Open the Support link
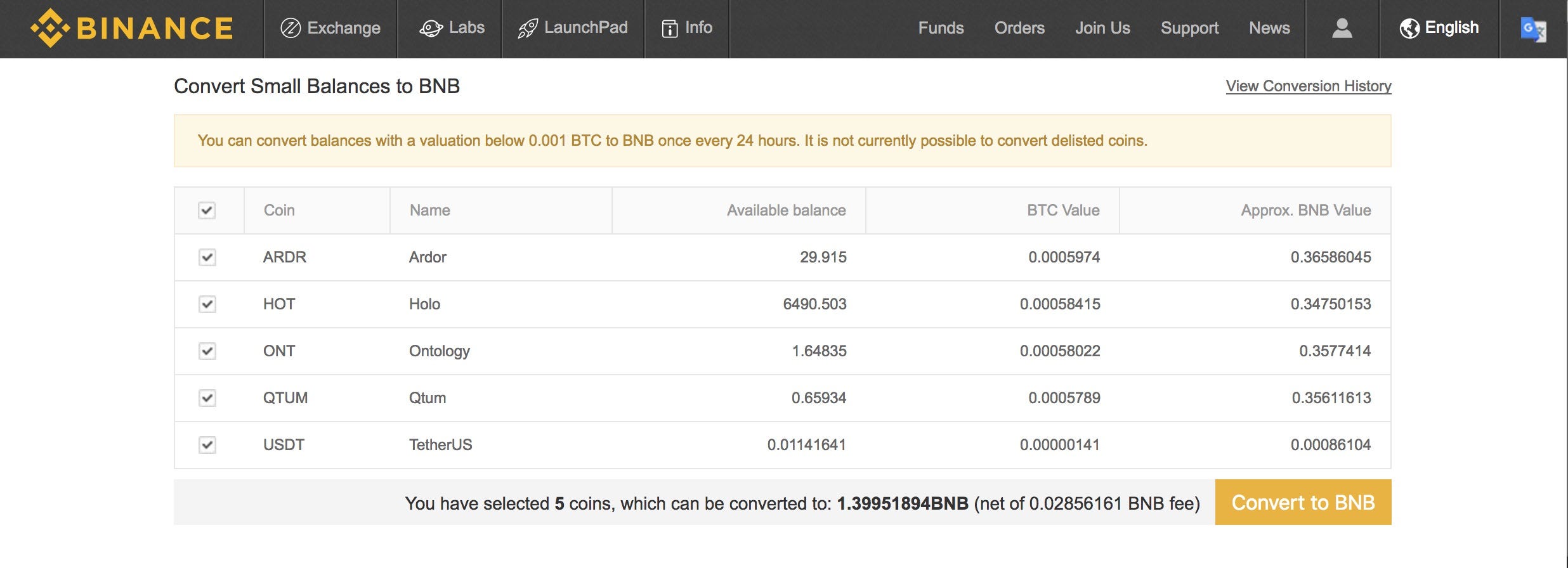 pos(1190,28)
